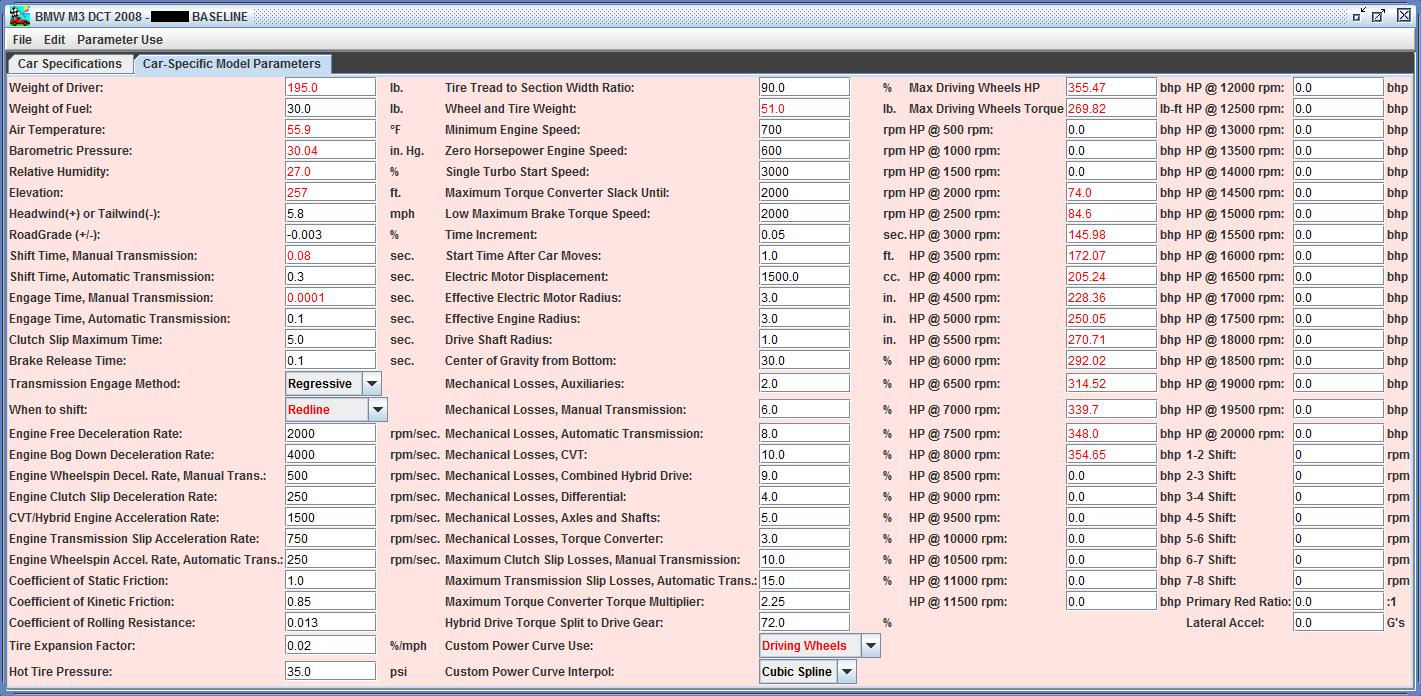Expand the Custom Power Curve Use dropdown
The height and width of the screenshot is (696, 1421).
point(870,646)
